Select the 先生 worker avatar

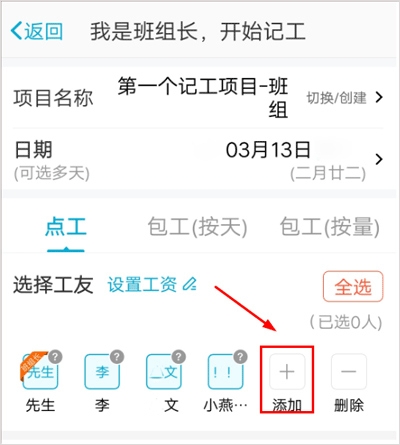point(40,371)
